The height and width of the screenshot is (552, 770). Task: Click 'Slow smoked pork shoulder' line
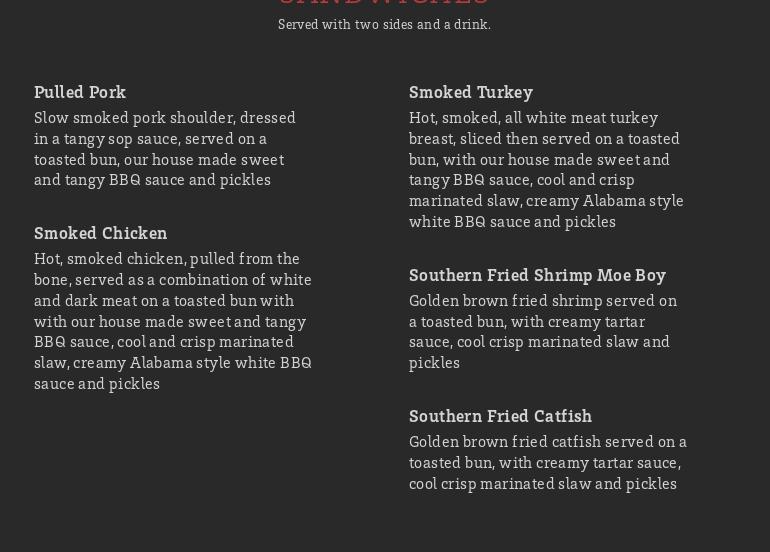coord(165,118)
